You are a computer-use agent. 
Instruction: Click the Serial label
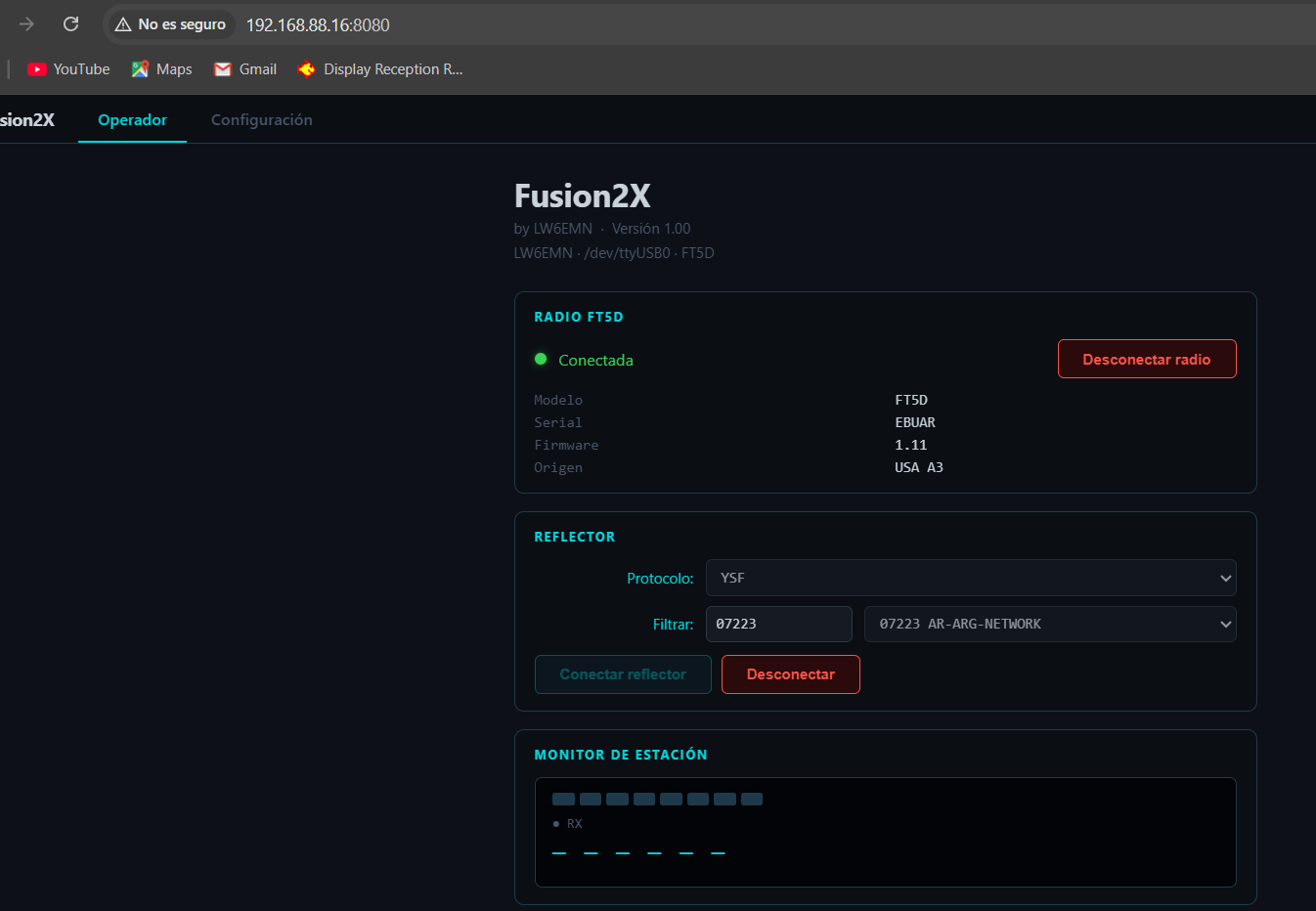coord(558,422)
